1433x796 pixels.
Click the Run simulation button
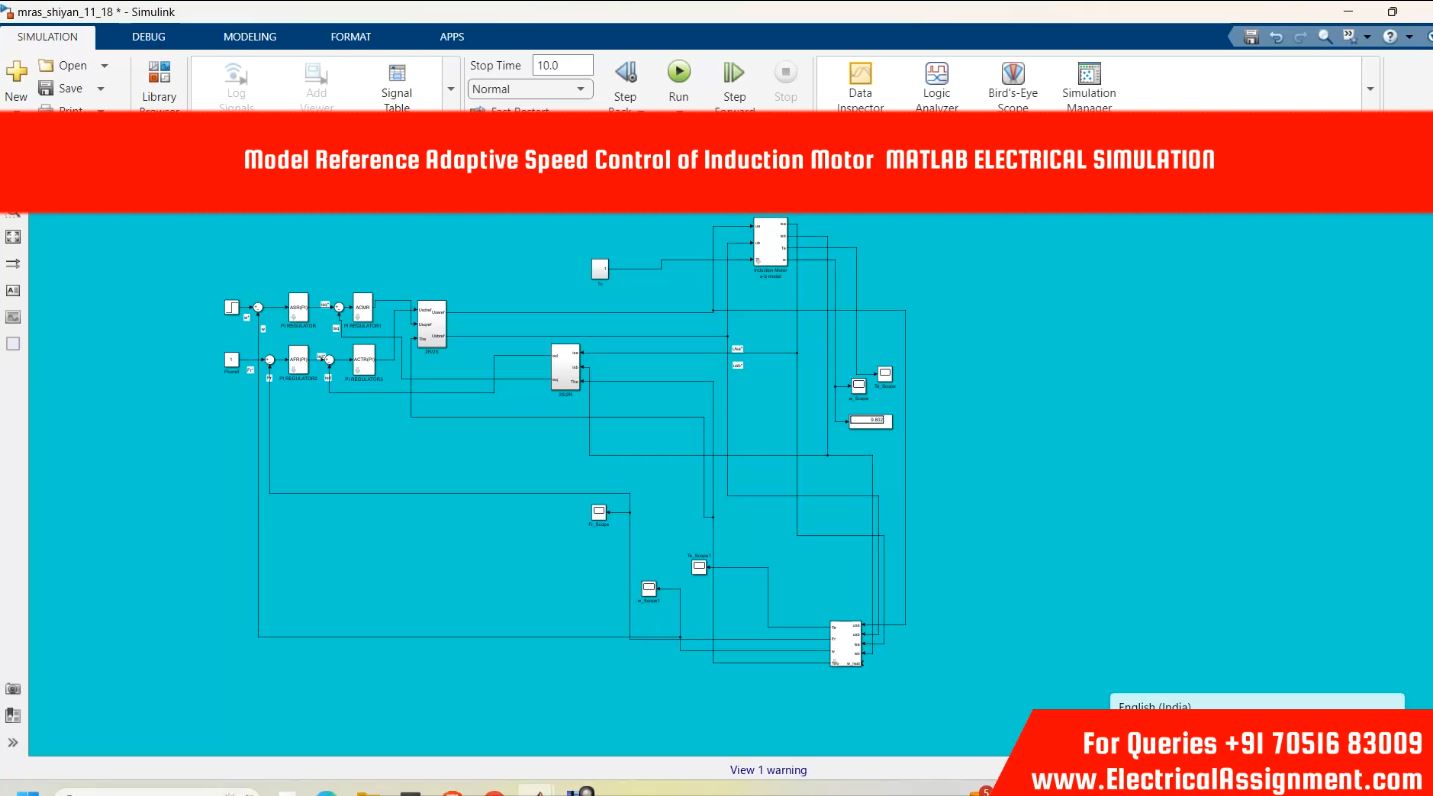679,72
